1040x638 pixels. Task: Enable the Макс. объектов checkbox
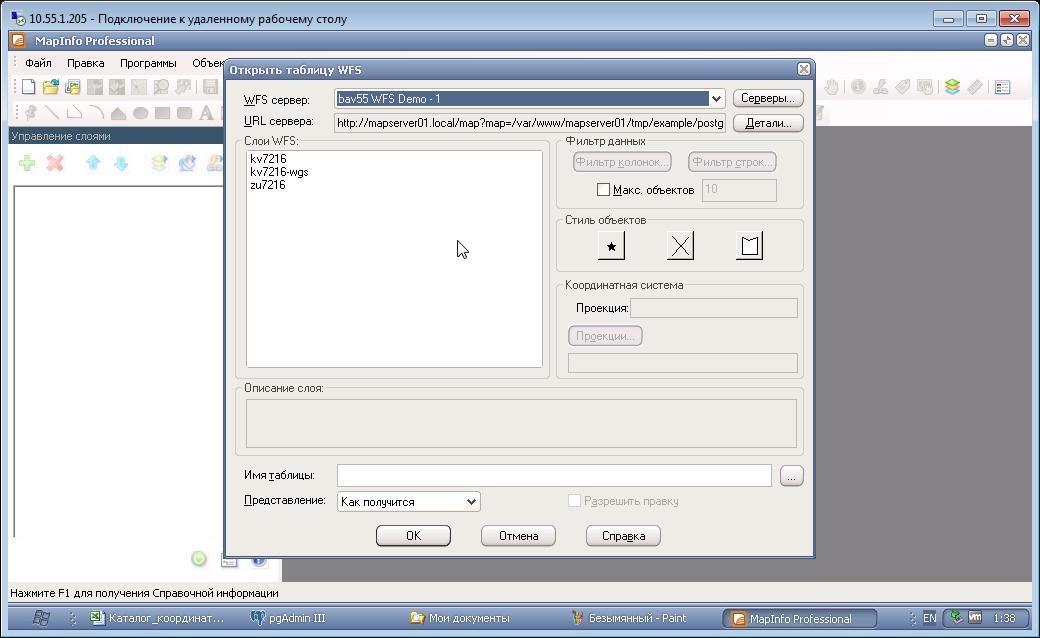[603, 190]
